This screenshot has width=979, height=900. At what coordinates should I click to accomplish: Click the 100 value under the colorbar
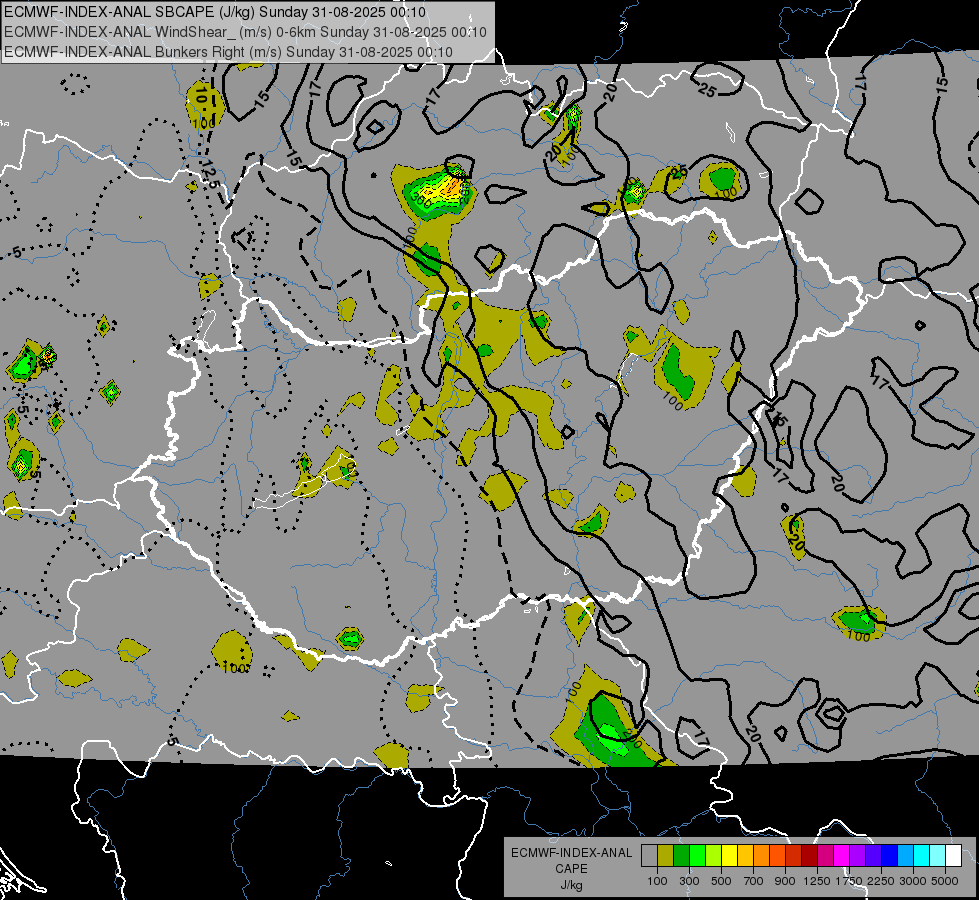pyautogui.click(x=657, y=881)
